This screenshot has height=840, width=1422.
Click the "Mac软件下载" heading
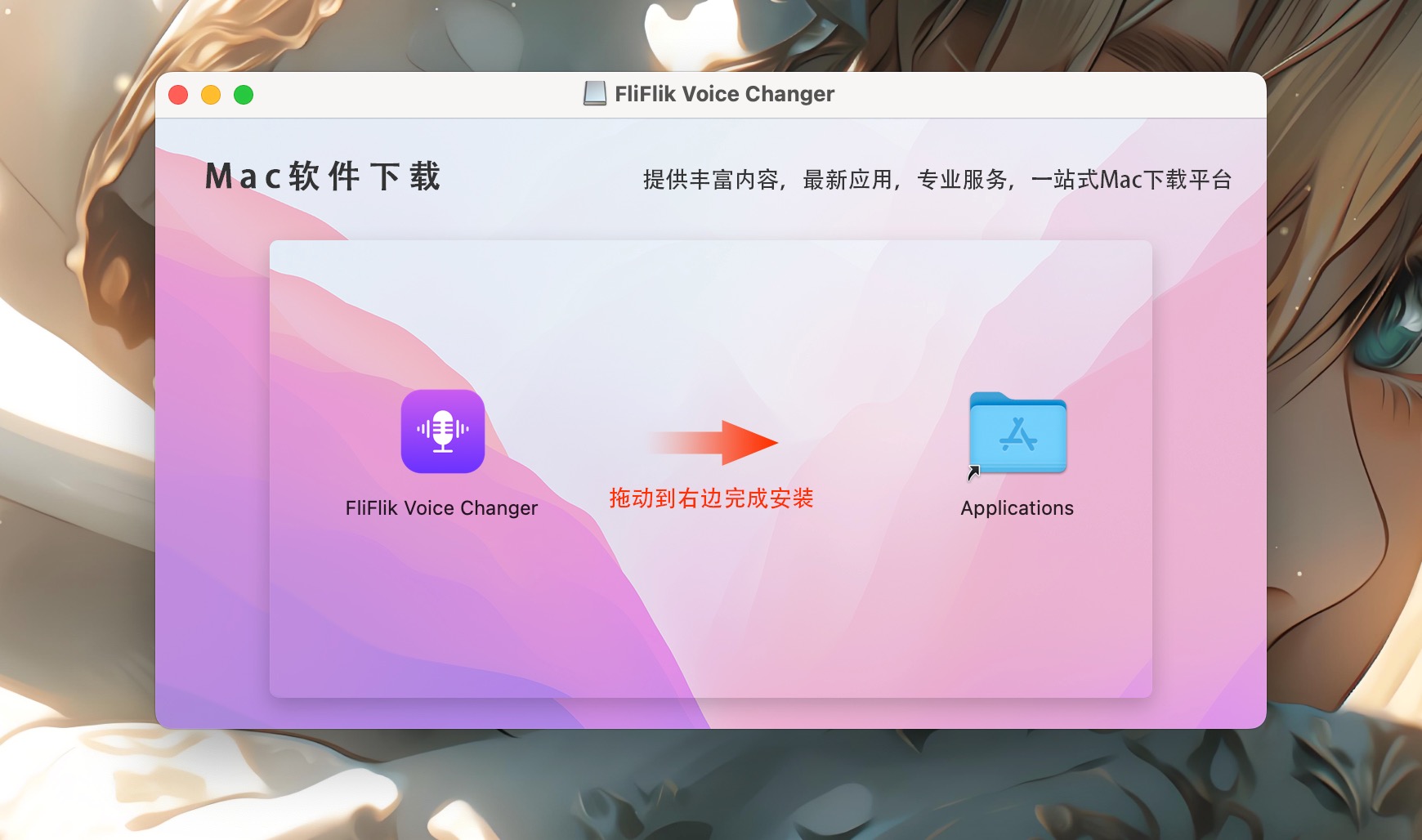[323, 176]
